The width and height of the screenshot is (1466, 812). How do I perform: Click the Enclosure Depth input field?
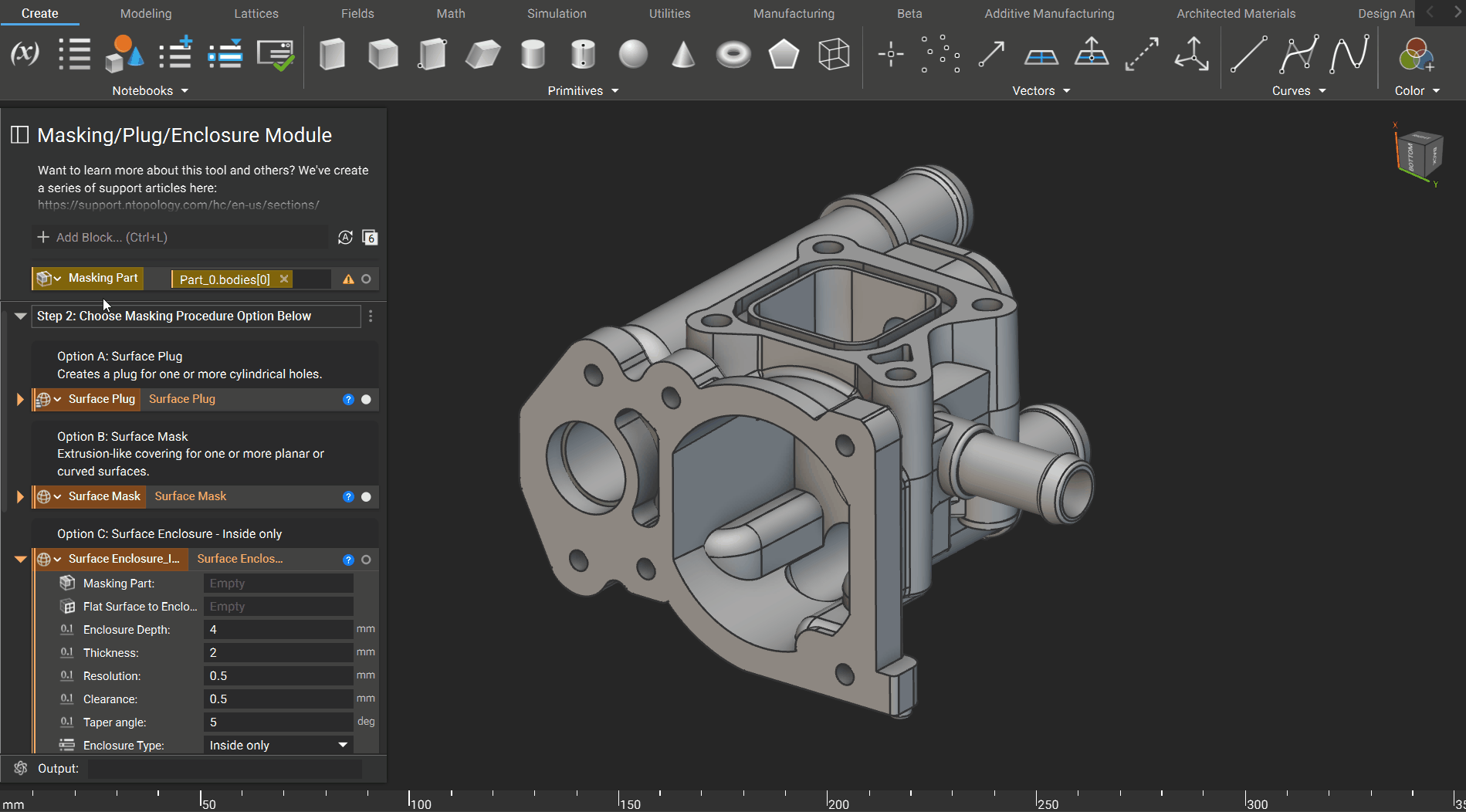pos(278,630)
